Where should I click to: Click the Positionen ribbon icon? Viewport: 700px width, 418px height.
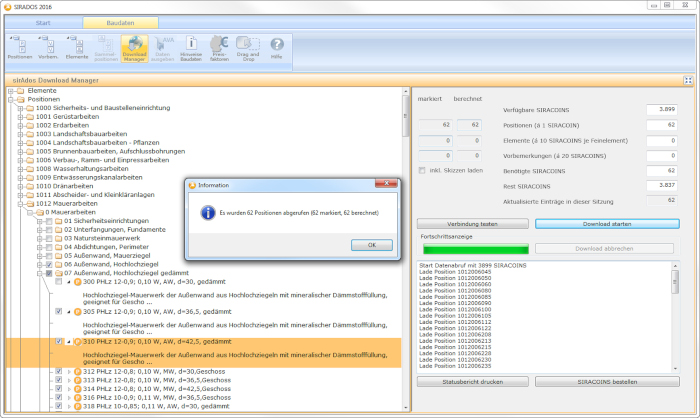[x=20, y=48]
